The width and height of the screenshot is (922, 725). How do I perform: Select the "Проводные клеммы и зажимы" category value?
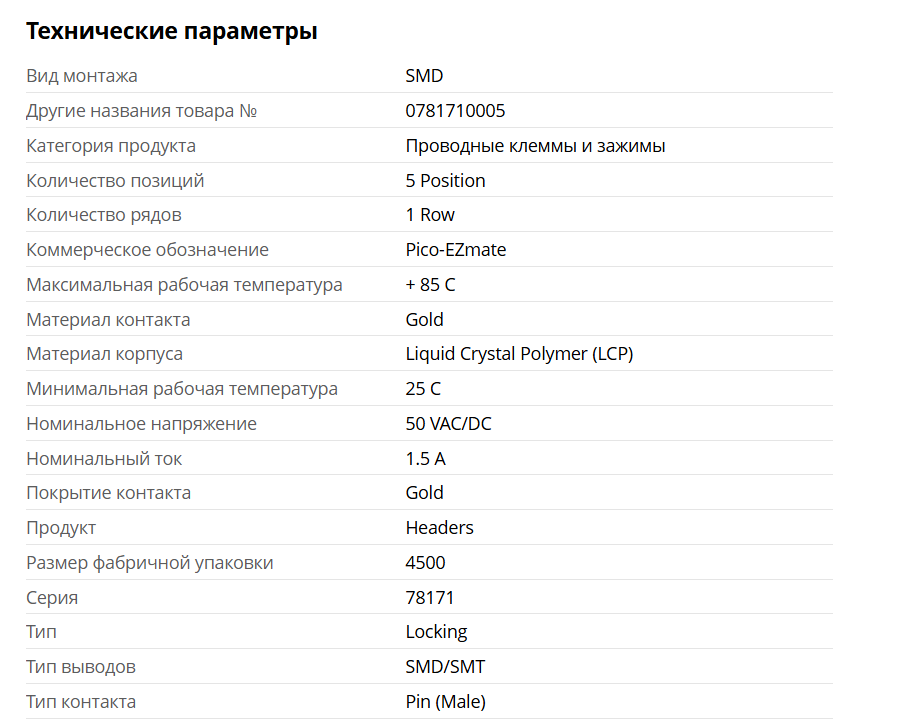(535, 146)
